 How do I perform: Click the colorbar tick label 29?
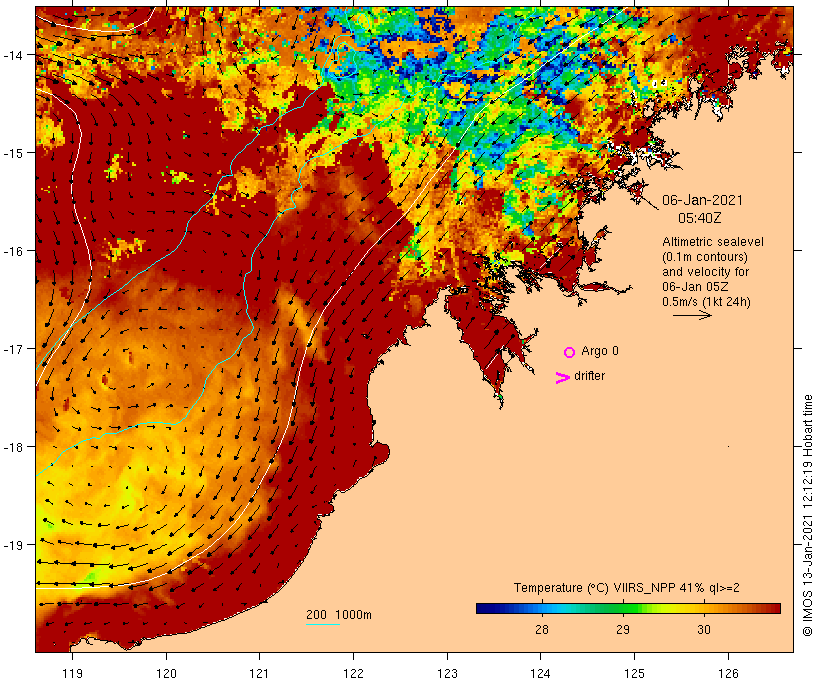pyautogui.click(x=622, y=629)
